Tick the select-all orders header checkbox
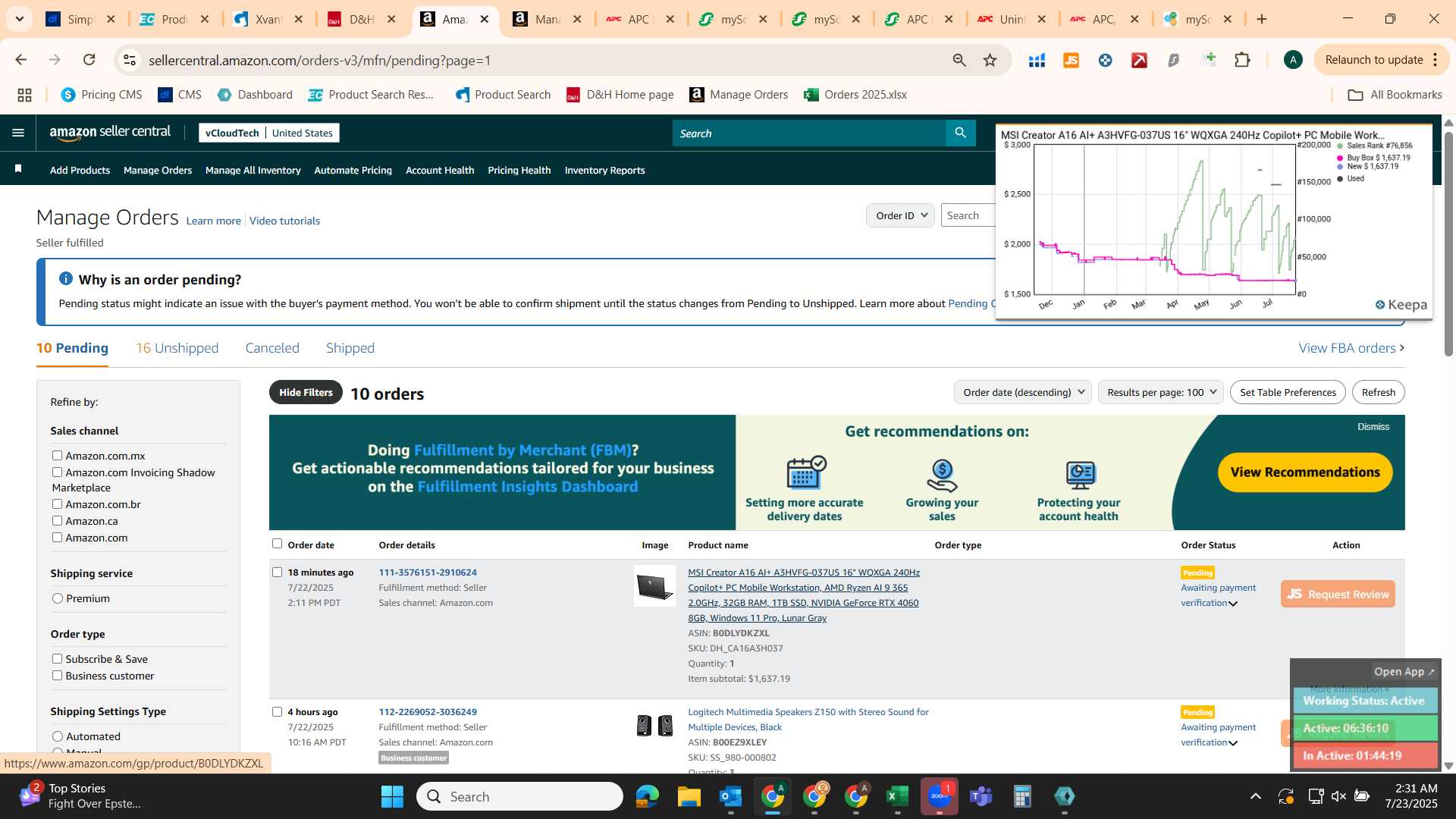Image resolution: width=1456 pixels, height=819 pixels. pyautogui.click(x=277, y=543)
